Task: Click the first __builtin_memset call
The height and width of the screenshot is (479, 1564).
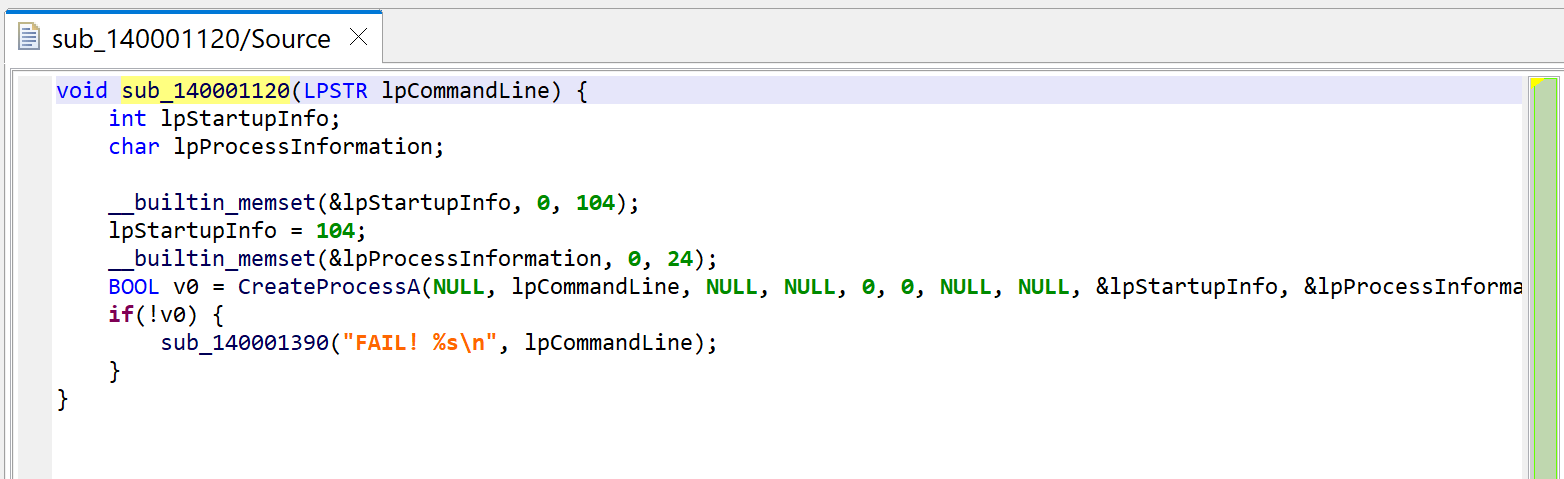Action: pos(373,203)
